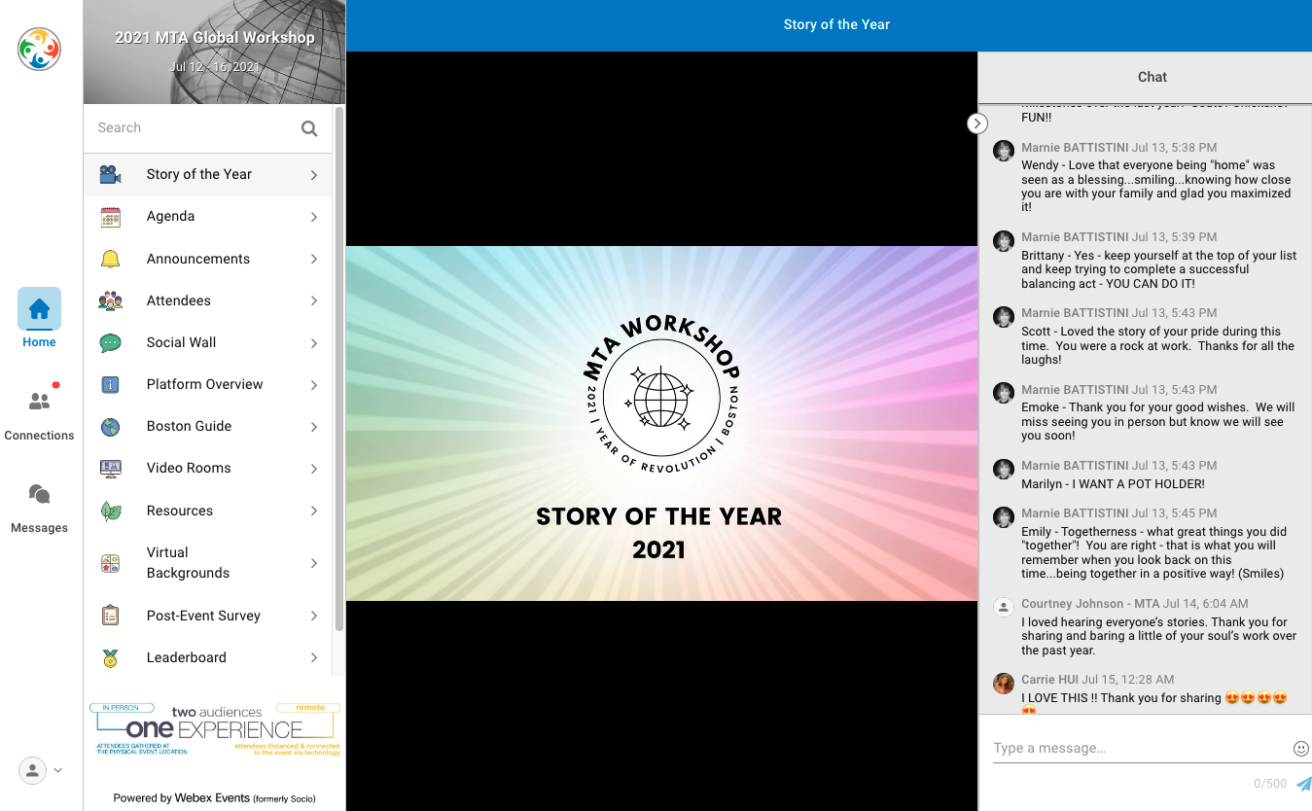Click the Story of the Year camera icon
Viewport: 1312px width, 811px height.
[110, 175]
